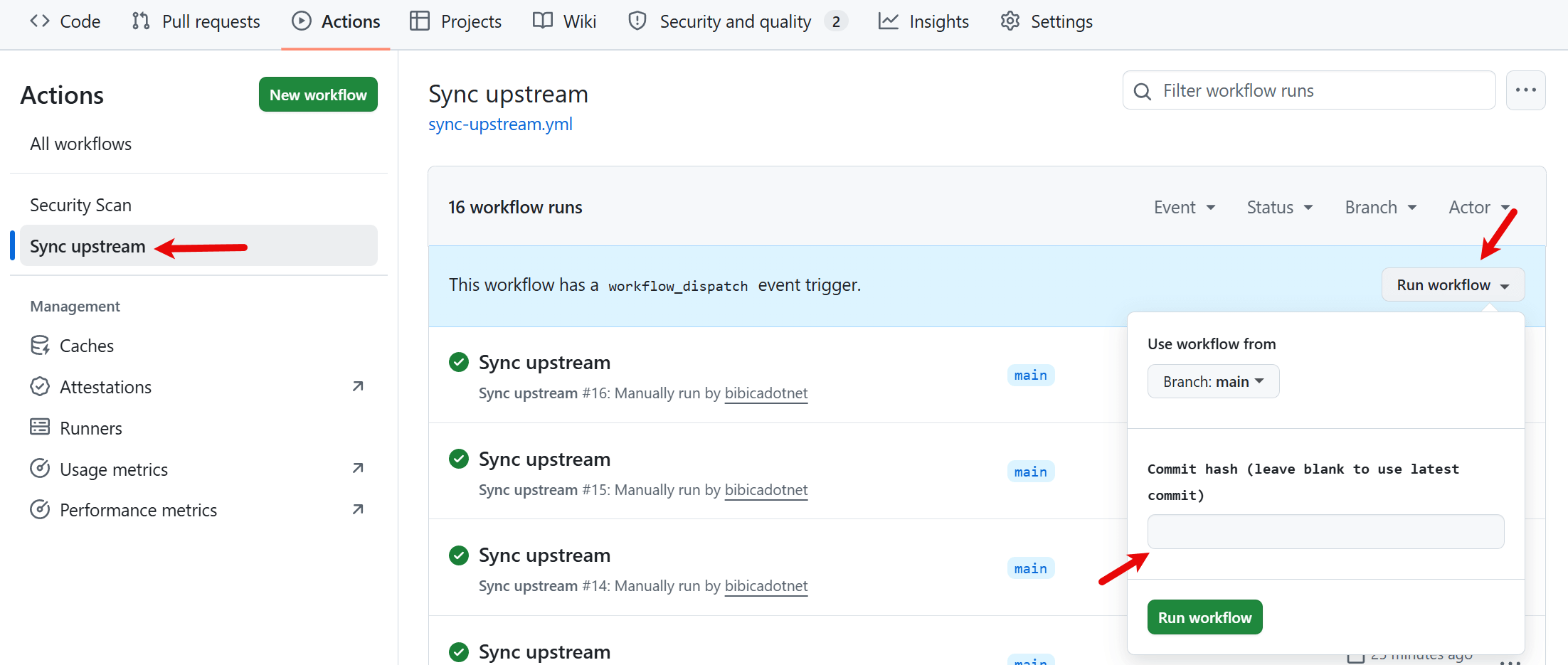Click the search magnifier icon in filter box
The image size is (1568, 665).
point(1143,91)
